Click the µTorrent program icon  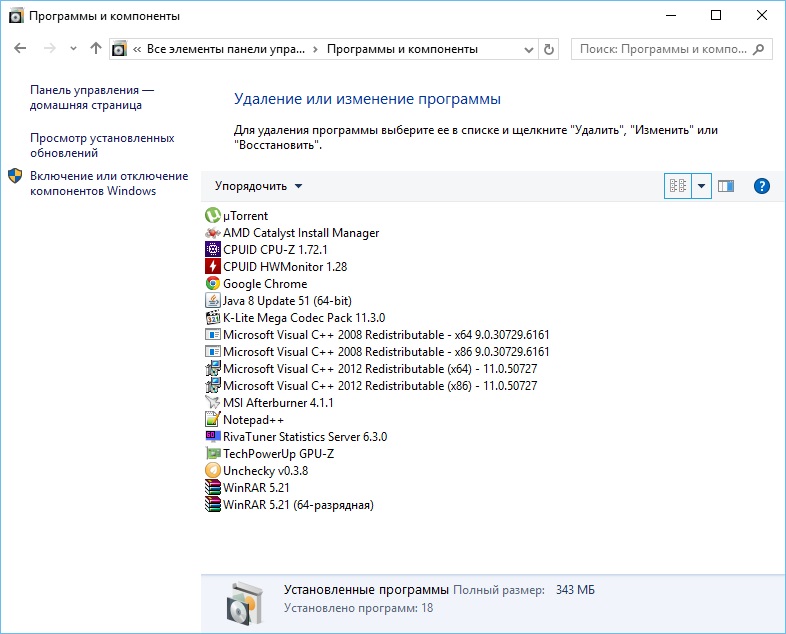click(213, 216)
